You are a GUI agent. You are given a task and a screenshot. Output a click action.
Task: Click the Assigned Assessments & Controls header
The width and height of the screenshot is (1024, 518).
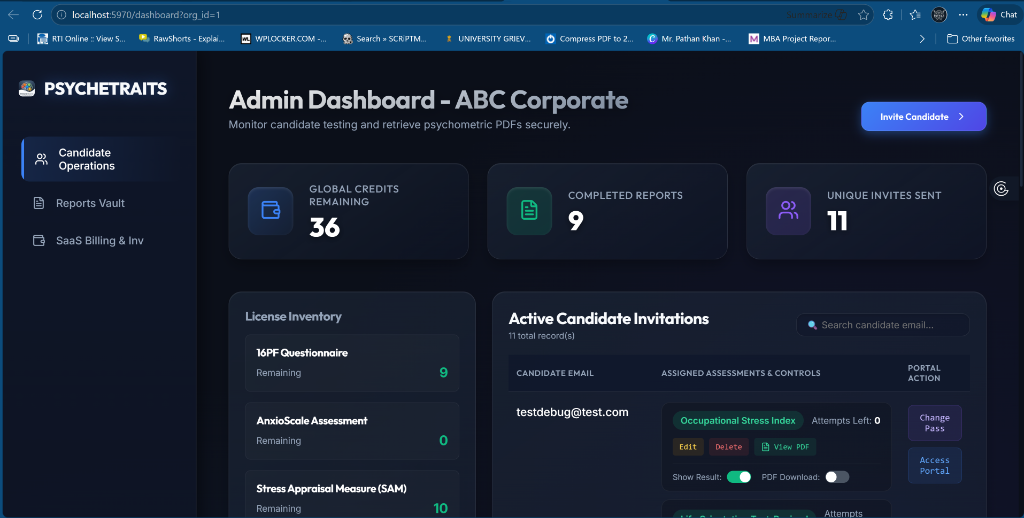tap(741, 373)
